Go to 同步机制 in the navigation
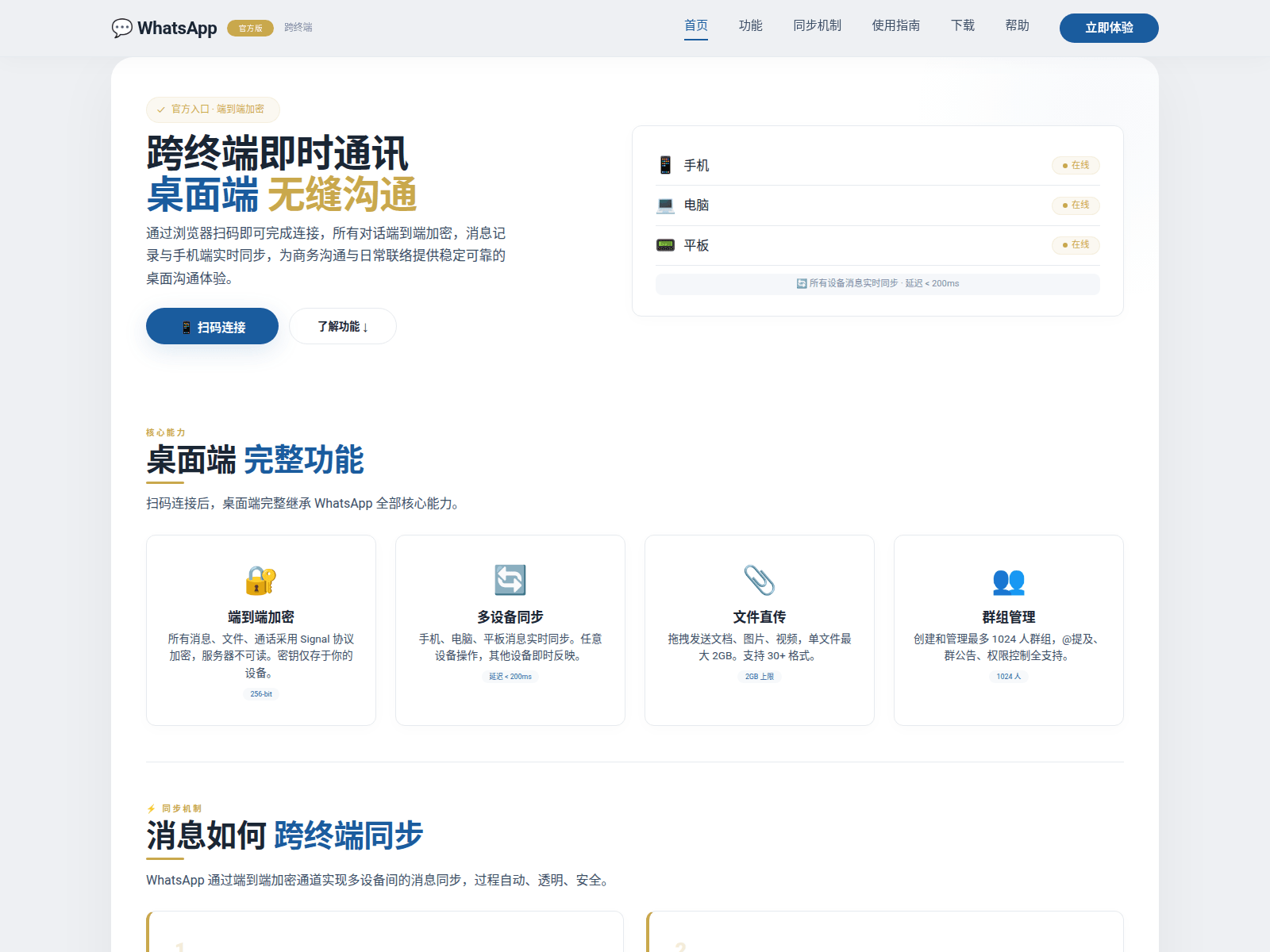 (x=818, y=25)
